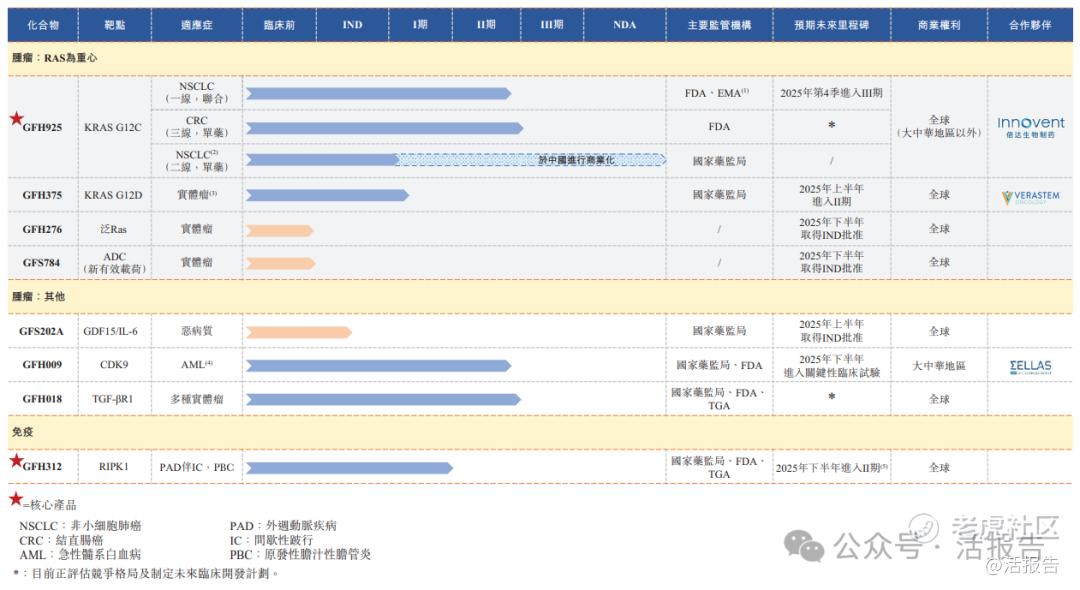Click the 主要監管機構 column header
Viewport: 1080px width, 590px height.
pyautogui.click(x=719, y=25)
